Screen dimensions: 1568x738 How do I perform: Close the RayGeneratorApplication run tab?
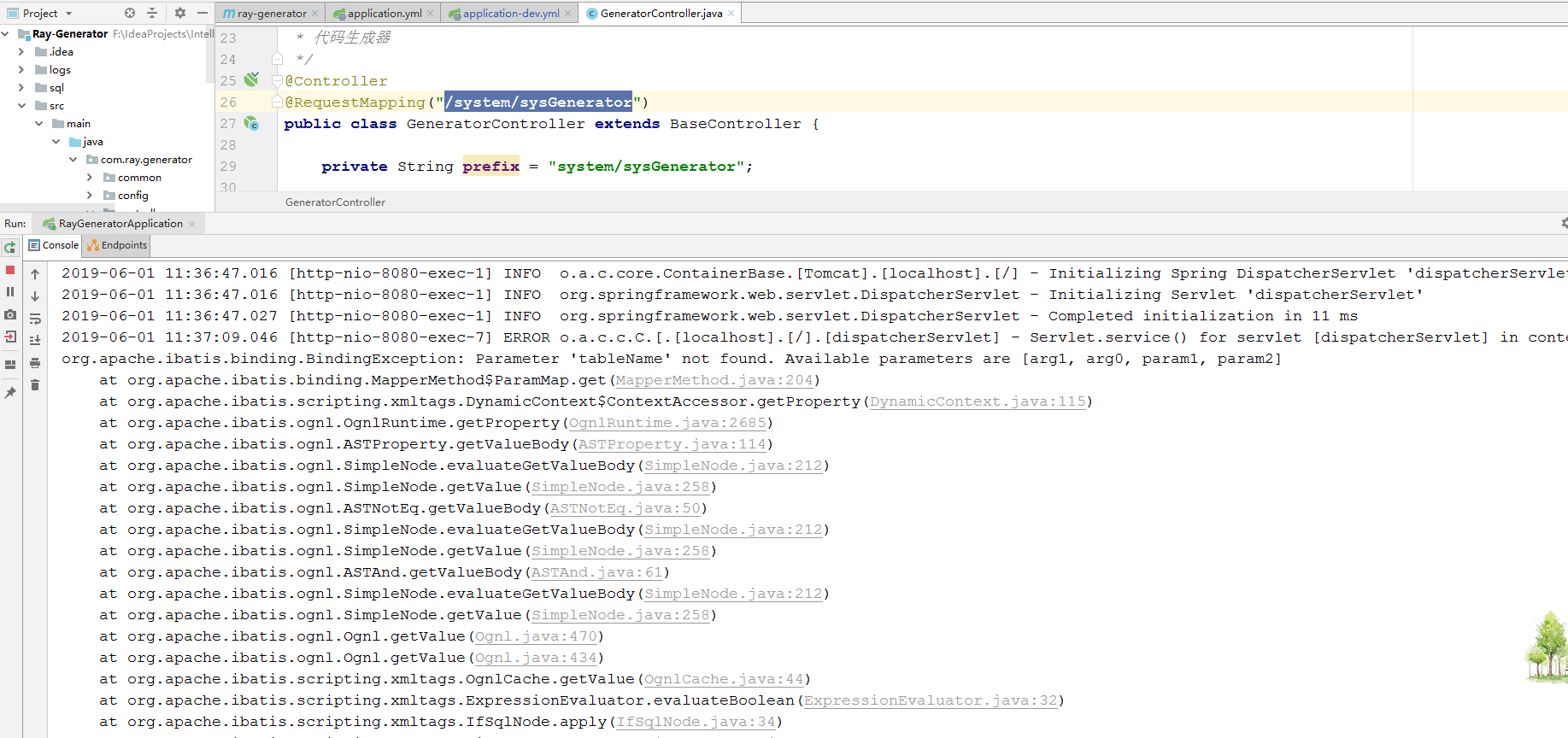click(192, 224)
